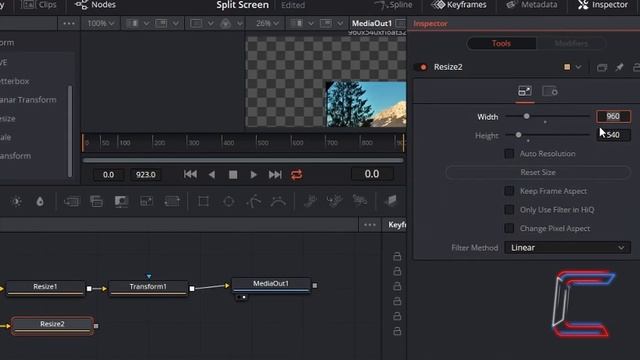Add a pRender particle node
This screenshot has width=640, height=360.
pyautogui.click(x=360, y=201)
